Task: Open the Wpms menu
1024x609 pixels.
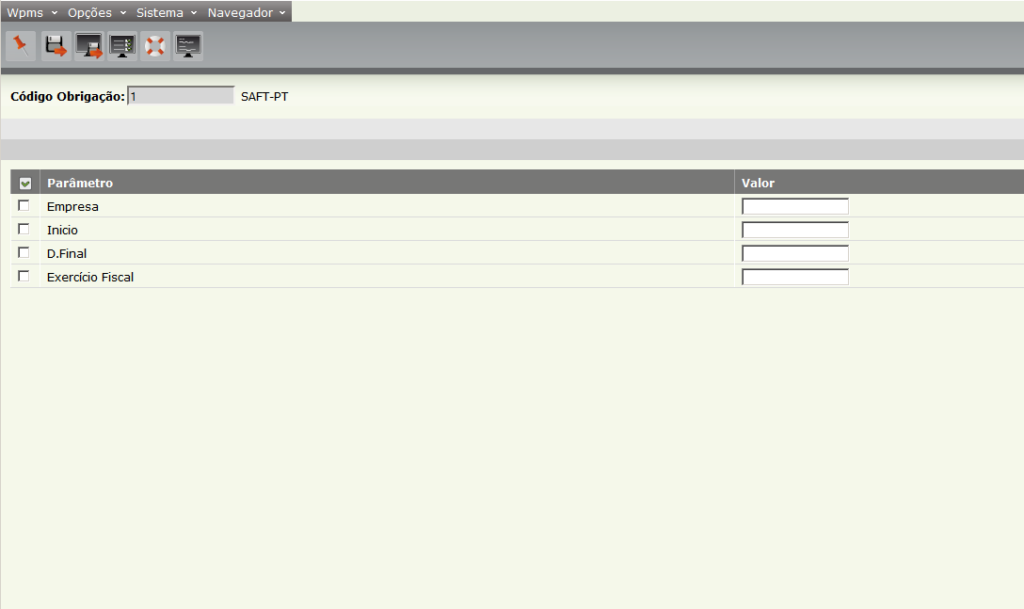Action: pos(32,12)
